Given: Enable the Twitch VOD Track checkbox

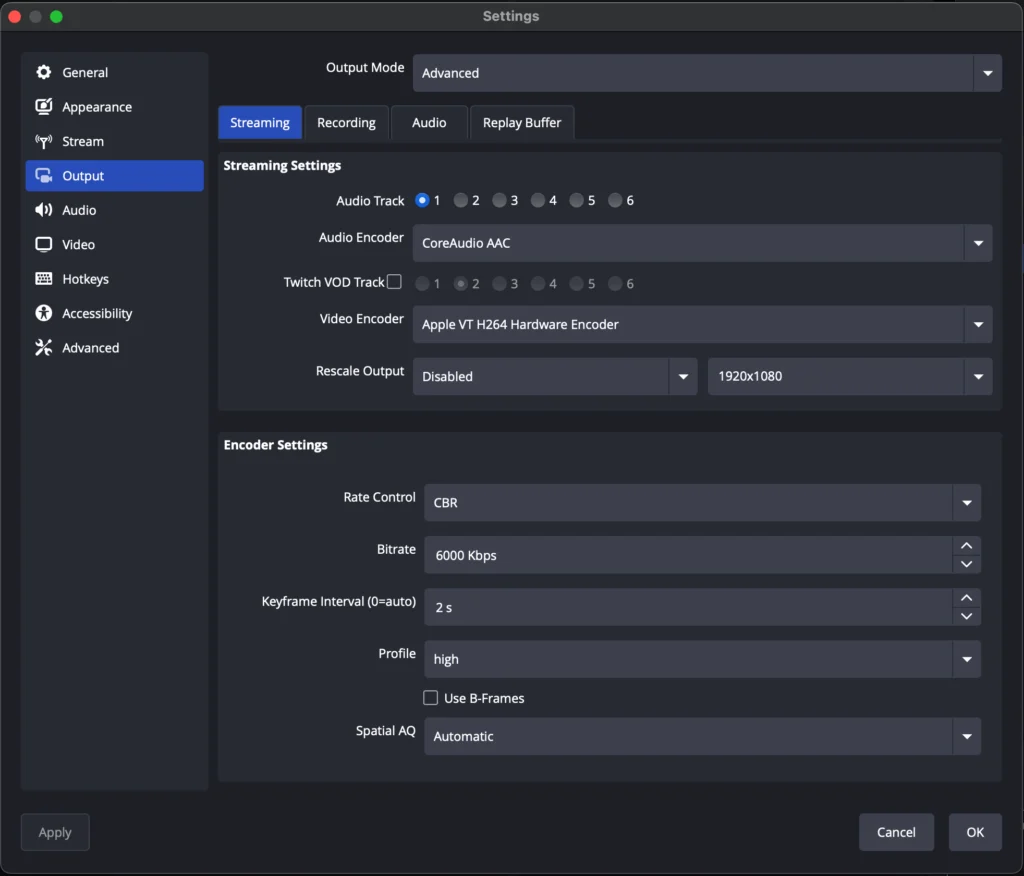Looking at the screenshot, I should (x=395, y=282).
